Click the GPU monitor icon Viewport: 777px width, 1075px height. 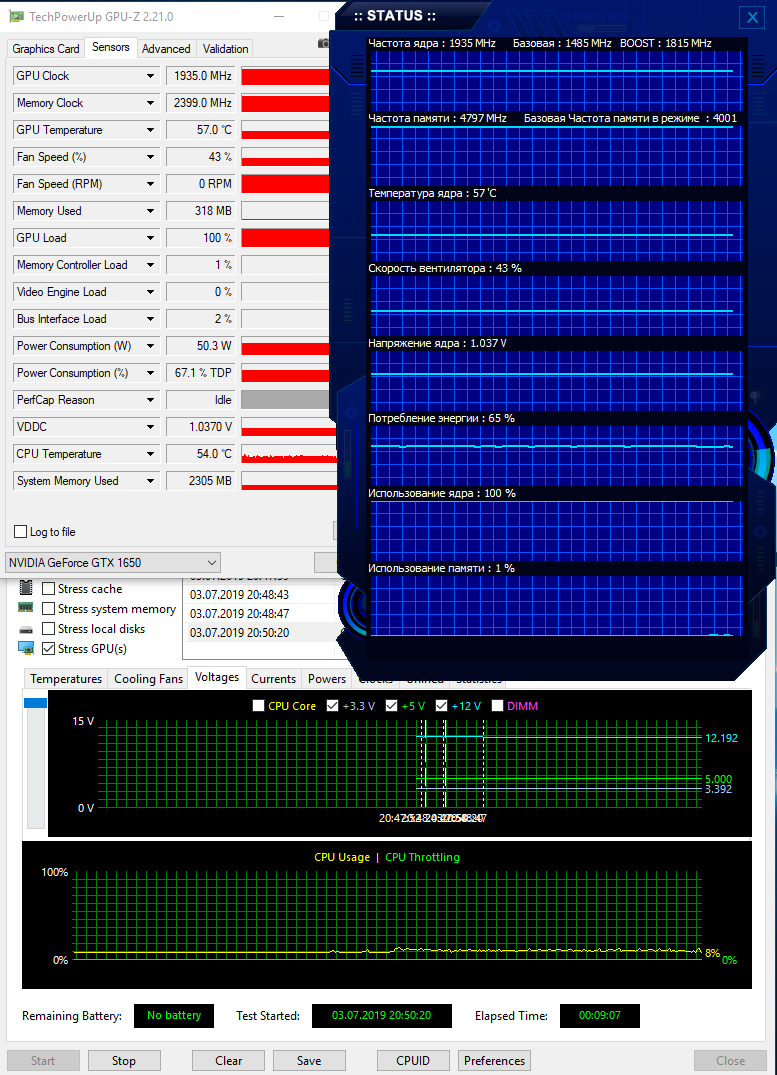26,649
